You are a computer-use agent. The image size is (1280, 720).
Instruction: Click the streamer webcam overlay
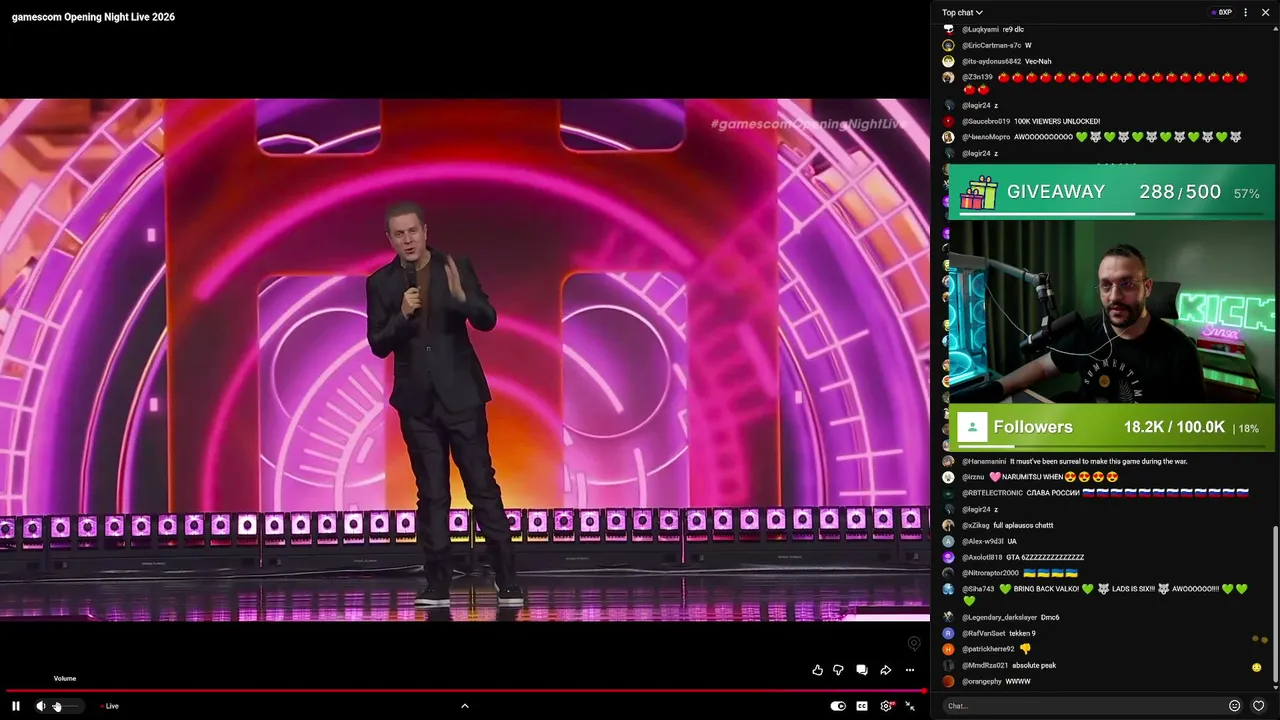(x=1111, y=311)
